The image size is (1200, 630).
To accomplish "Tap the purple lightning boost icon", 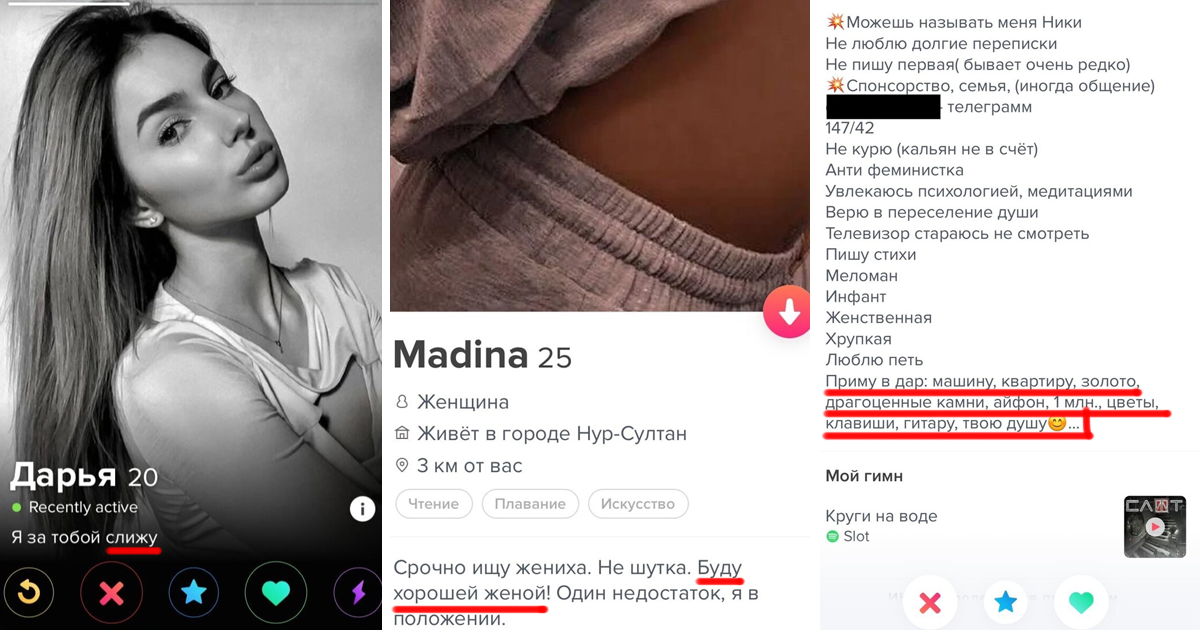I will [357, 593].
